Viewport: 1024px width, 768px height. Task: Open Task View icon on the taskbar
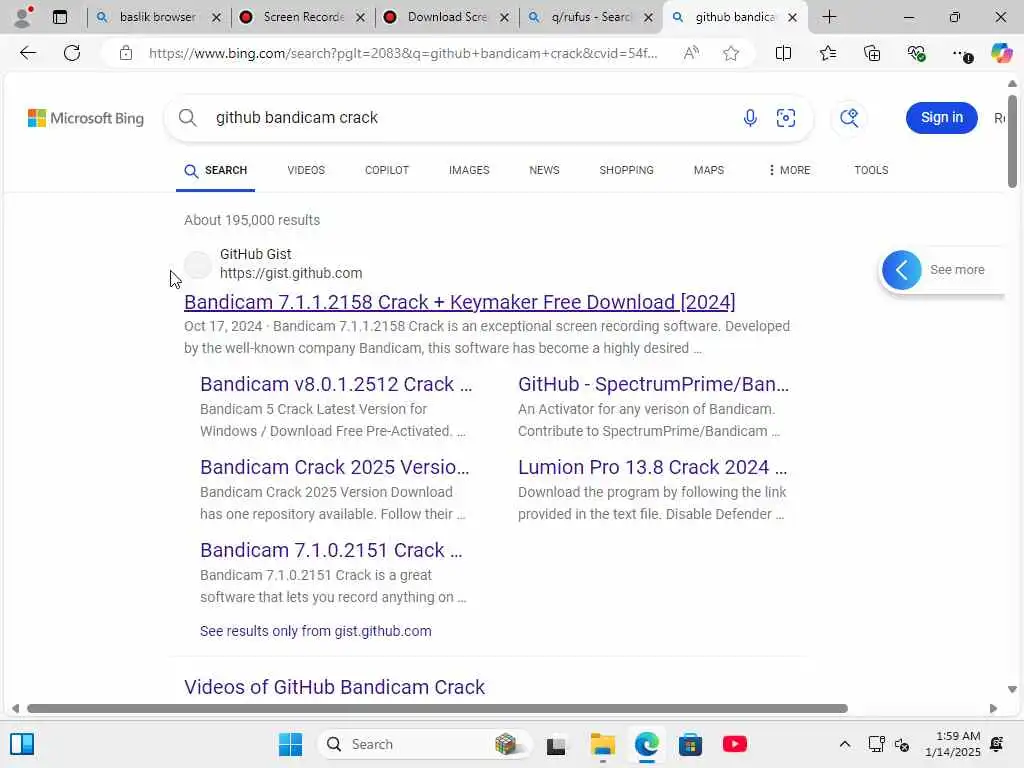tap(556, 745)
